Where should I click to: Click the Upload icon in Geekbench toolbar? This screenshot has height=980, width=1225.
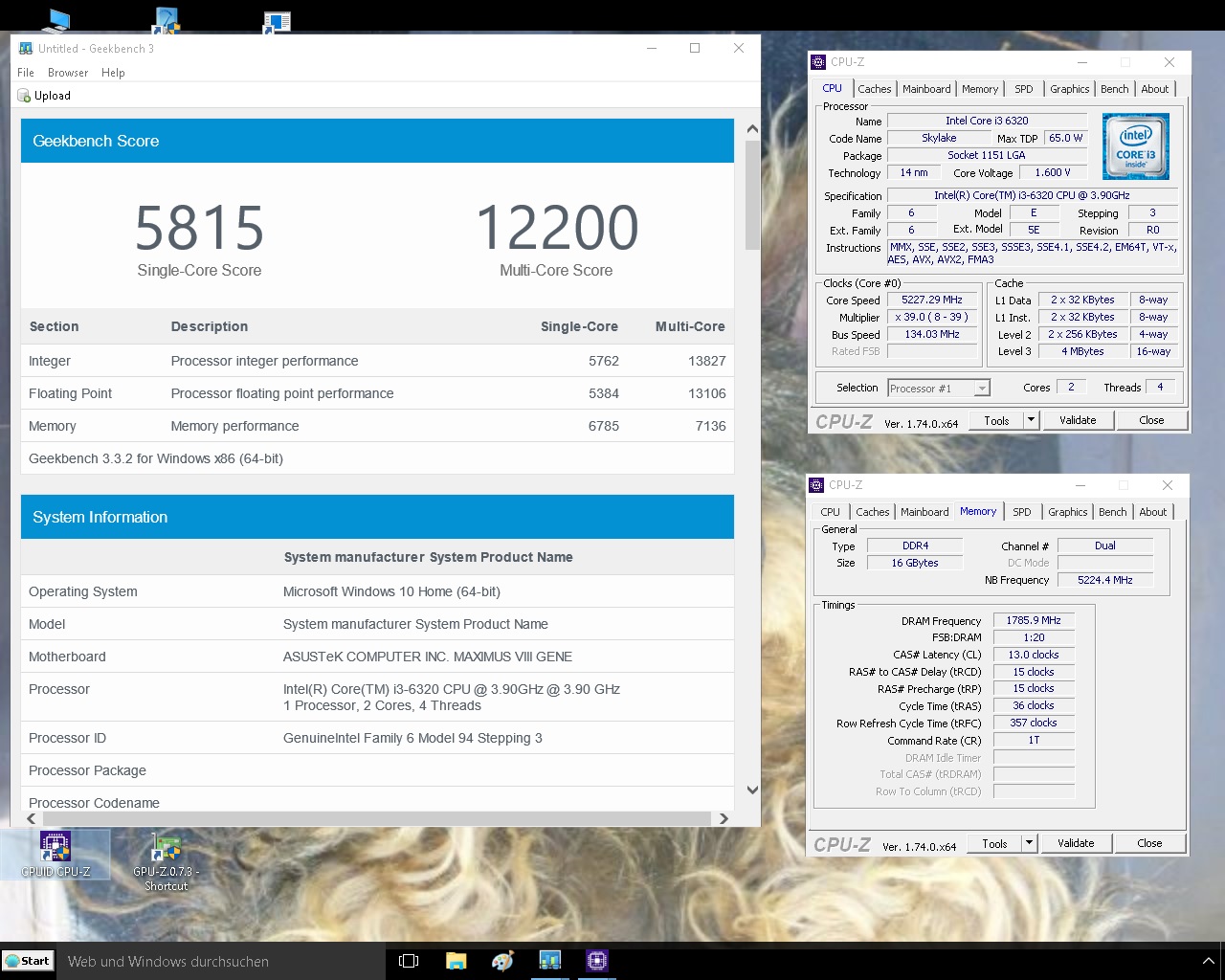click(x=24, y=96)
